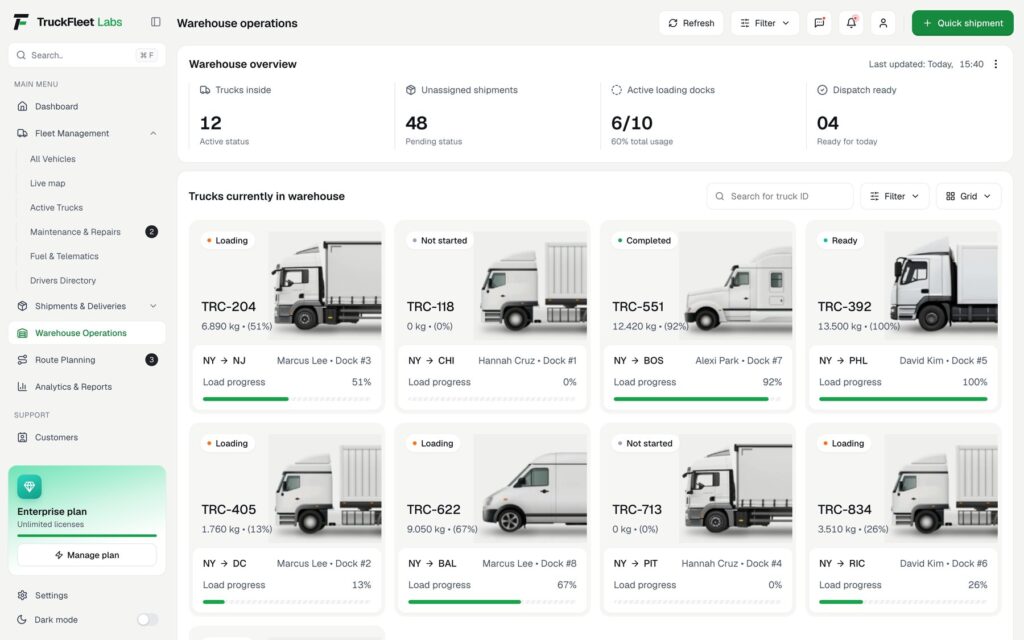Toggle the Dark mode switch
The image size is (1024, 640).
pos(148,620)
